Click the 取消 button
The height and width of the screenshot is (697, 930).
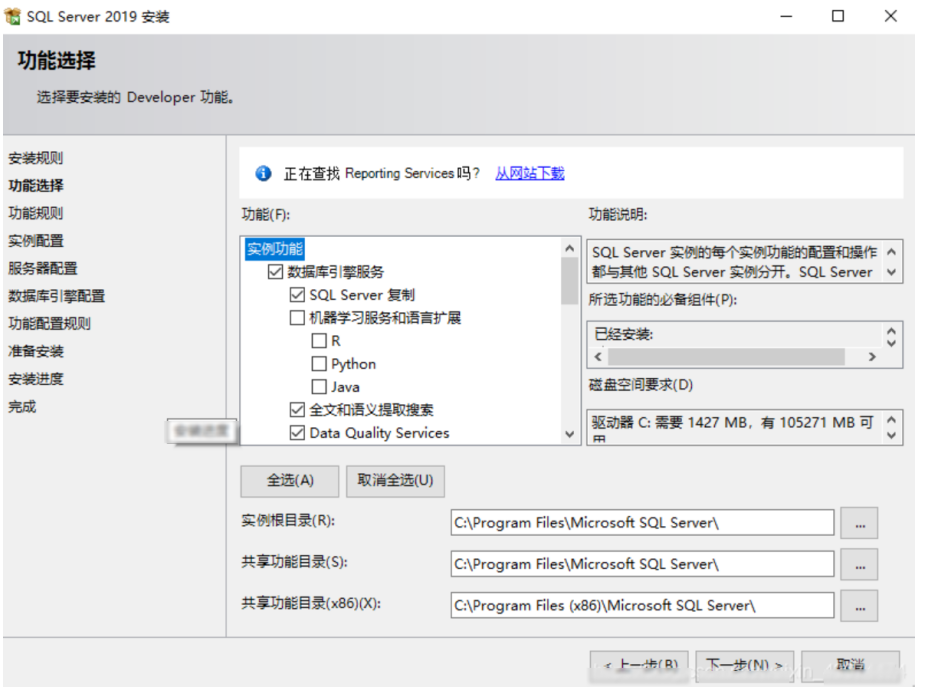click(851, 665)
